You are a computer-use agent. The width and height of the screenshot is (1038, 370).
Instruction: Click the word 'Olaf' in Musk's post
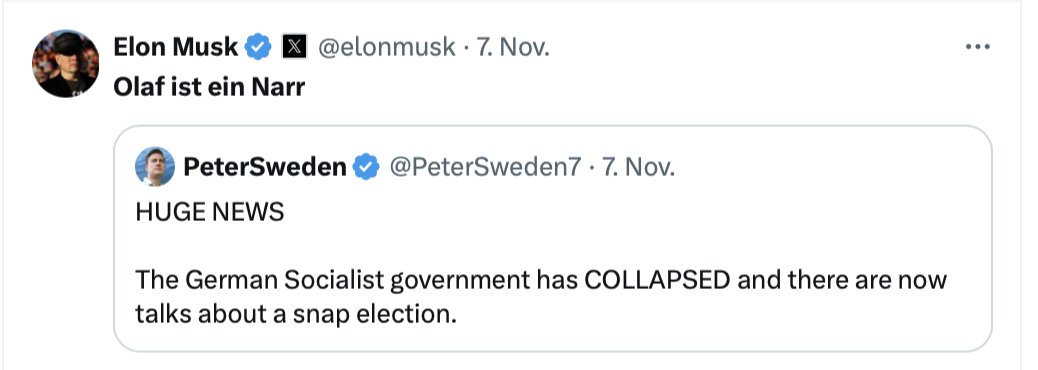click(x=136, y=87)
